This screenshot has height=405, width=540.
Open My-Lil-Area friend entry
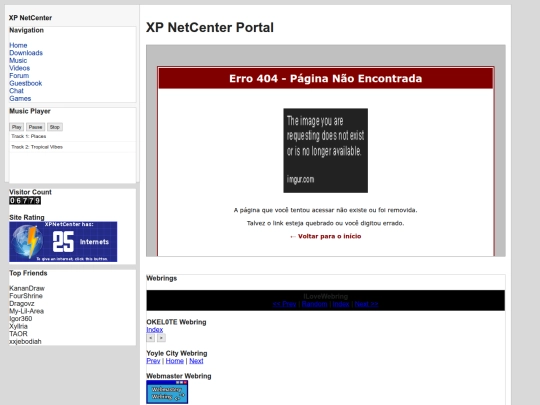27,311
